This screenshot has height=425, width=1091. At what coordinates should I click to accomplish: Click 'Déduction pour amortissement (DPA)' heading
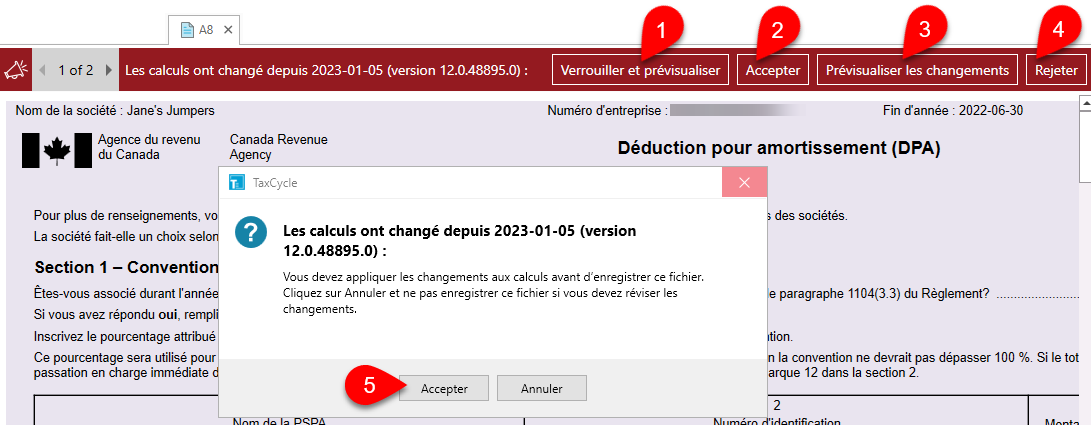point(779,148)
